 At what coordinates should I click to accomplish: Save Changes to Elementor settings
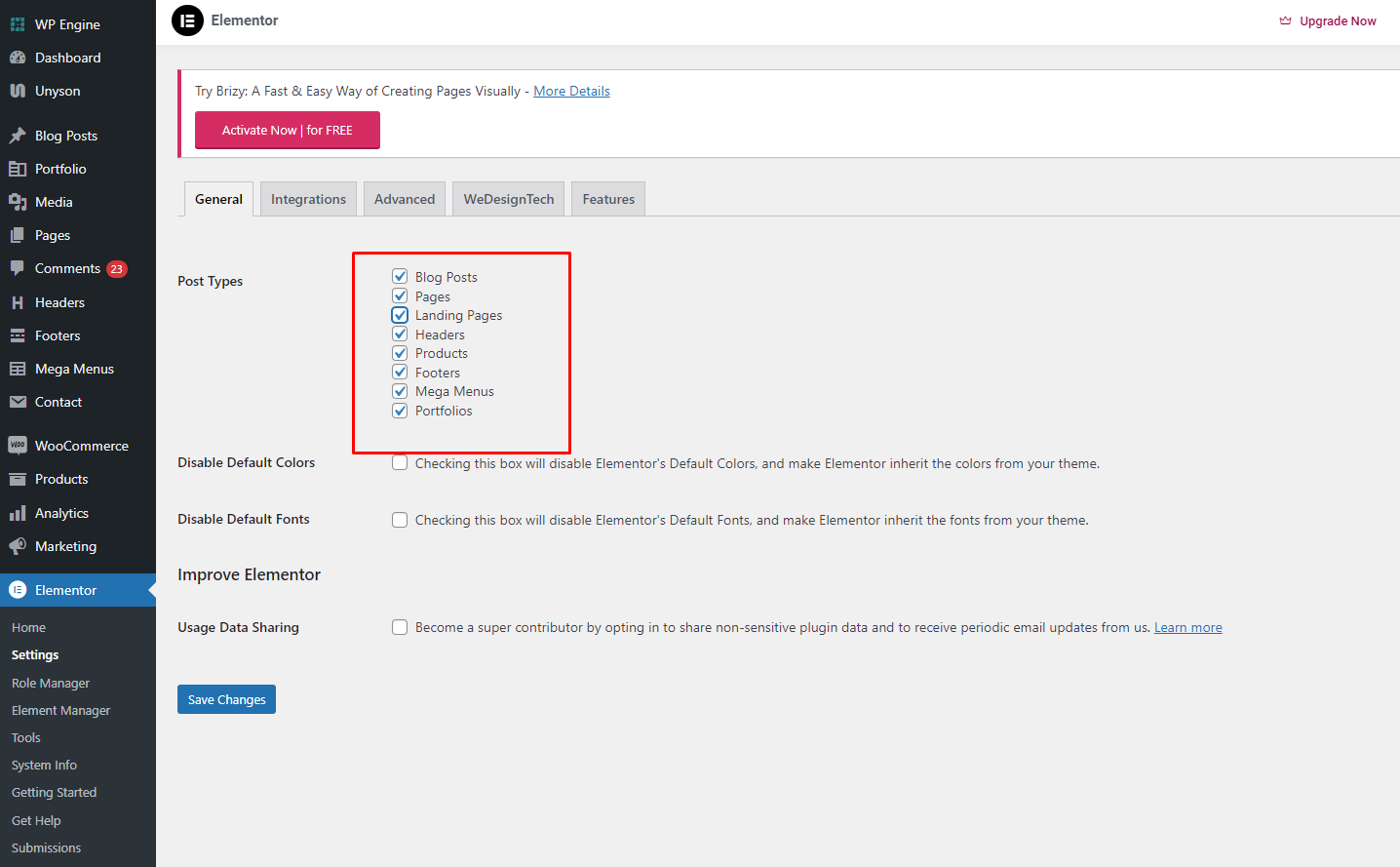point(226,699)
